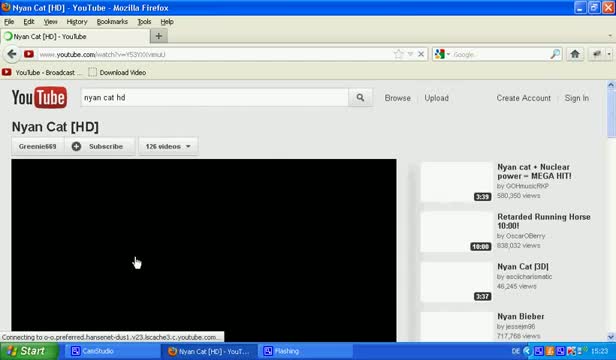Screen dimensions: 616x360
Task: Click the page scrollbar thumb
Action: tap(611, 113)
